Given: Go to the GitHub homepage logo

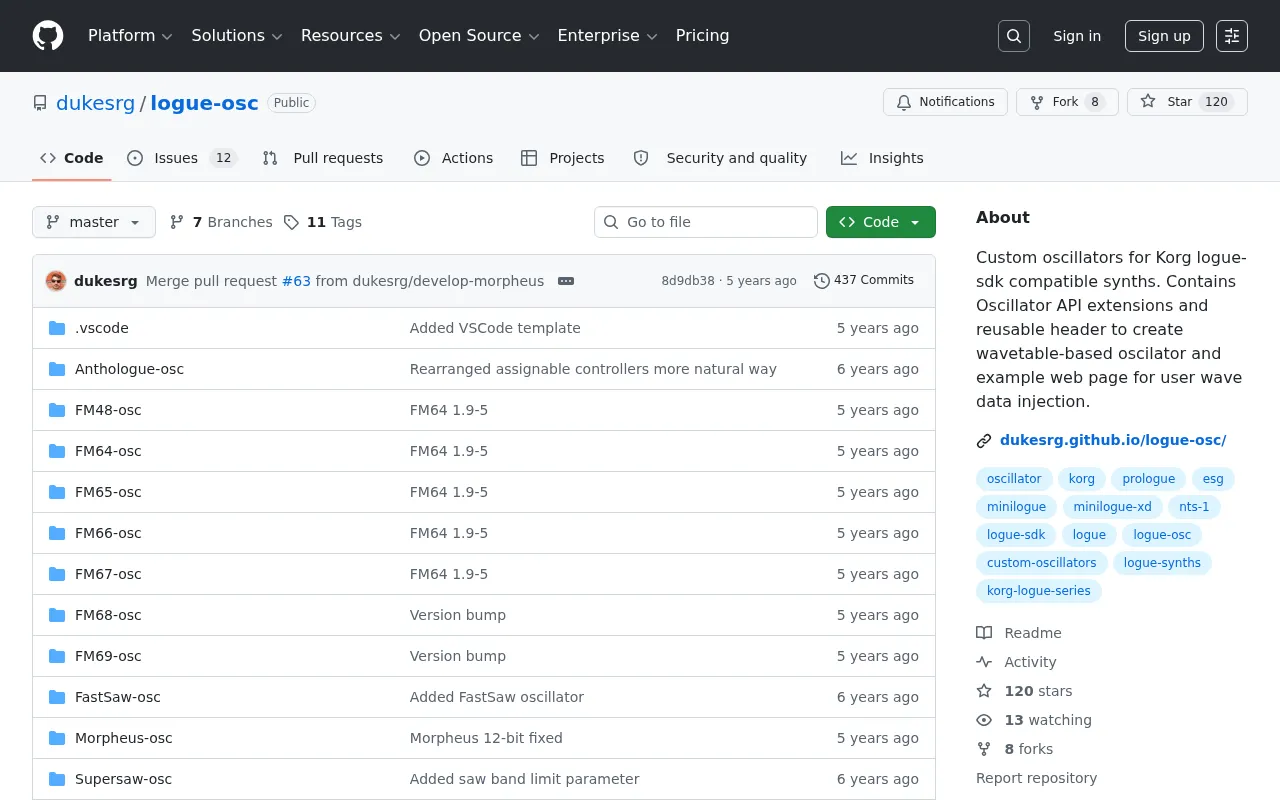Looking at the screenshot, I should point(48,36).
